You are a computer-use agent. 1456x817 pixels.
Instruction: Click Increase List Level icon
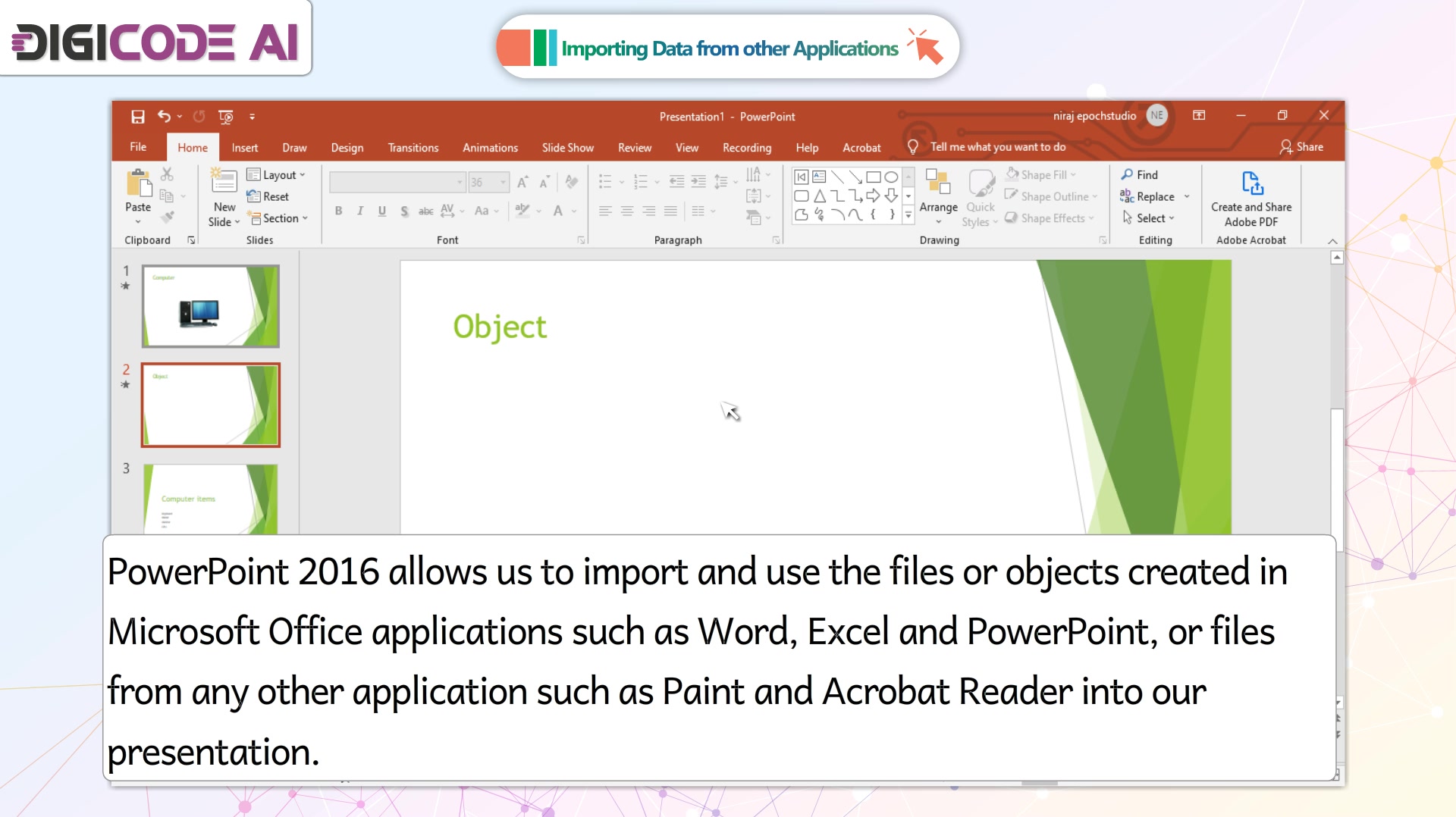pyautogui.click(x=698, y=182)
